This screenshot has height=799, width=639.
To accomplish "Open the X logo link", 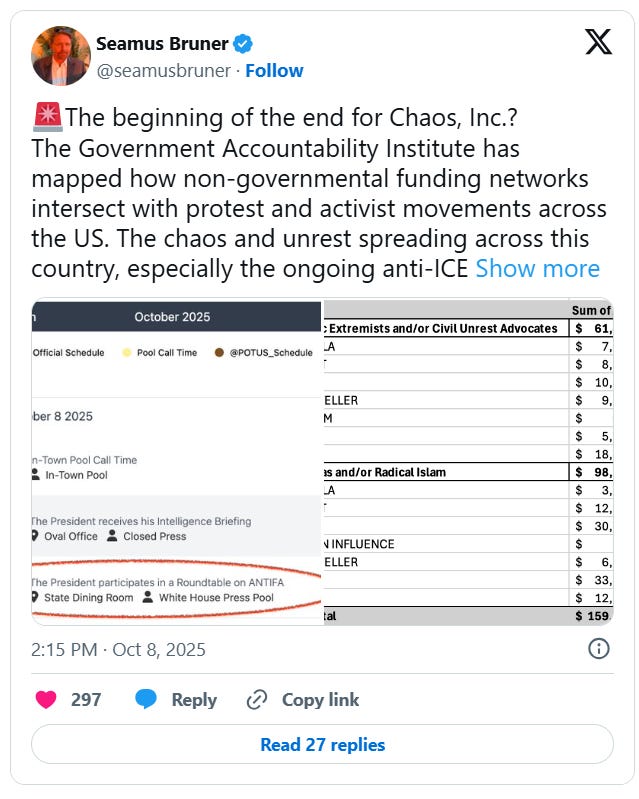I will [x=598, y=42].
